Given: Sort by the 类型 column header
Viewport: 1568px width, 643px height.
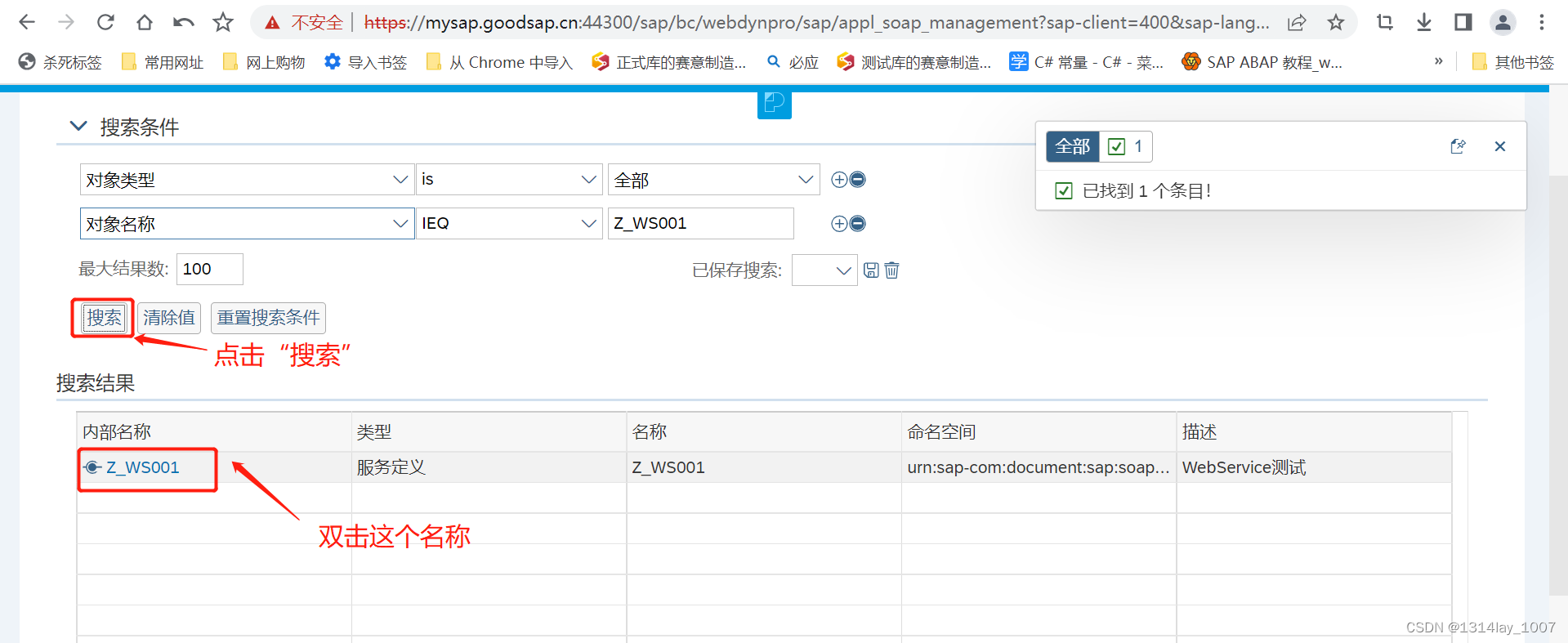Looking at the screenshot, I should (x=489, y=431).
